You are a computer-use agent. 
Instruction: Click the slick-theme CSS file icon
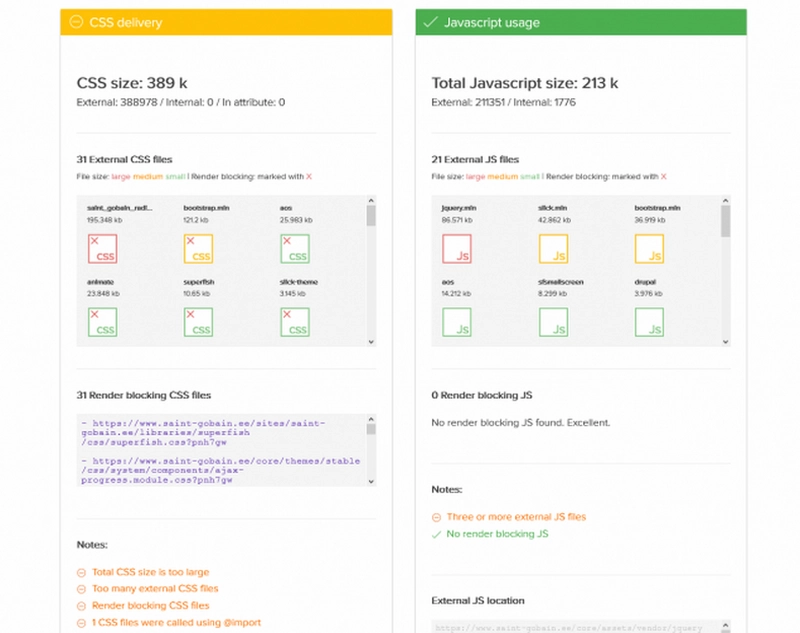295,321
